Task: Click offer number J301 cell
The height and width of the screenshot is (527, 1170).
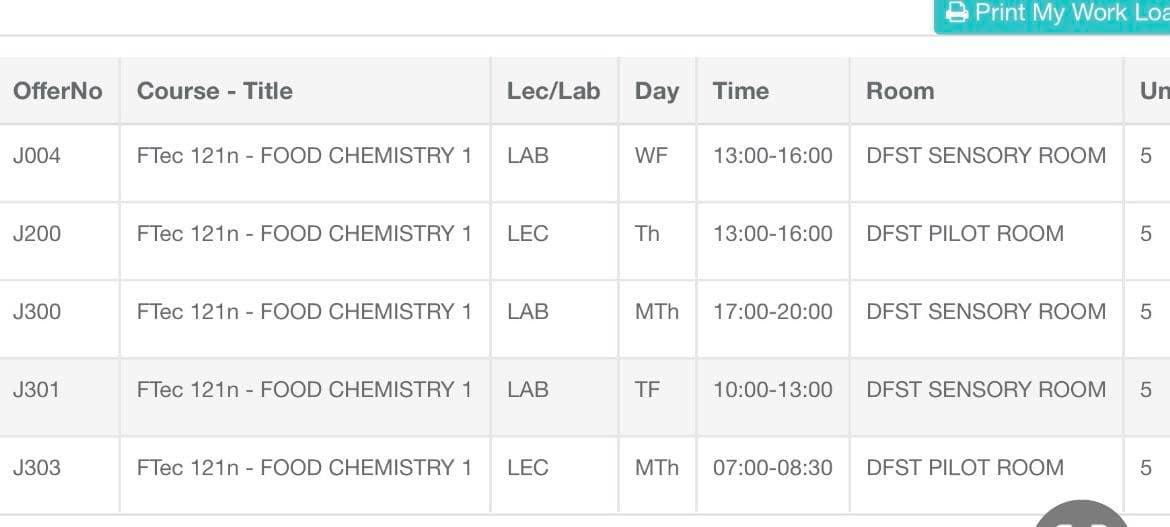Action: (x=37, y=390)
